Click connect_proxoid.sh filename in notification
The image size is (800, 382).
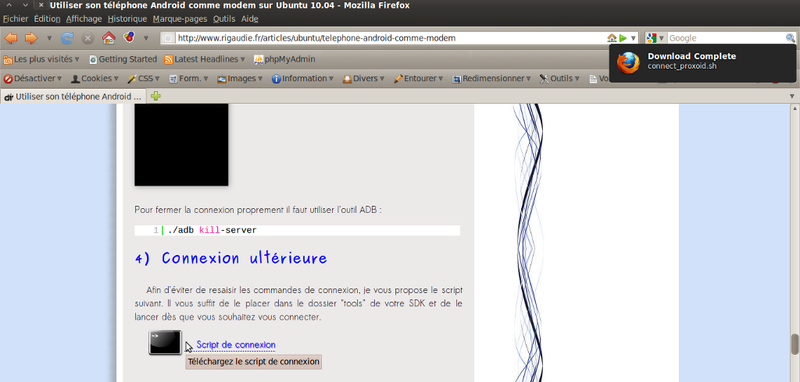[x=682, y=66]
